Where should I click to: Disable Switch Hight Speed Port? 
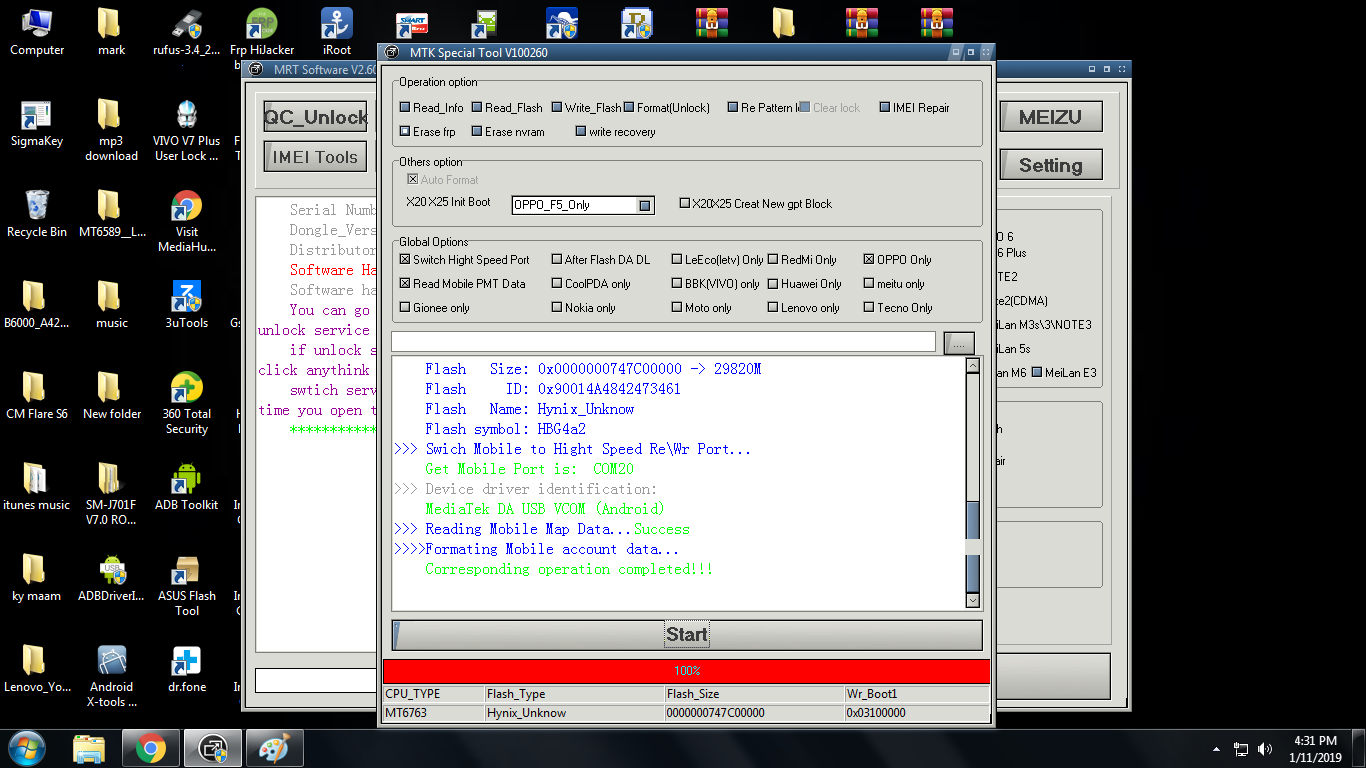[x=405, y=260]
